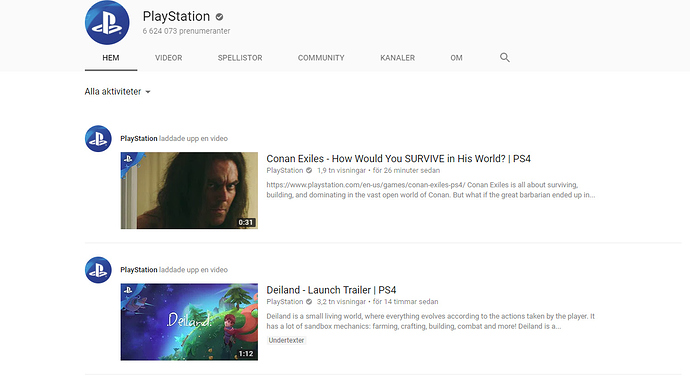Open the SPELLISTOR tab
690x379 pixels.
(240, 58)
